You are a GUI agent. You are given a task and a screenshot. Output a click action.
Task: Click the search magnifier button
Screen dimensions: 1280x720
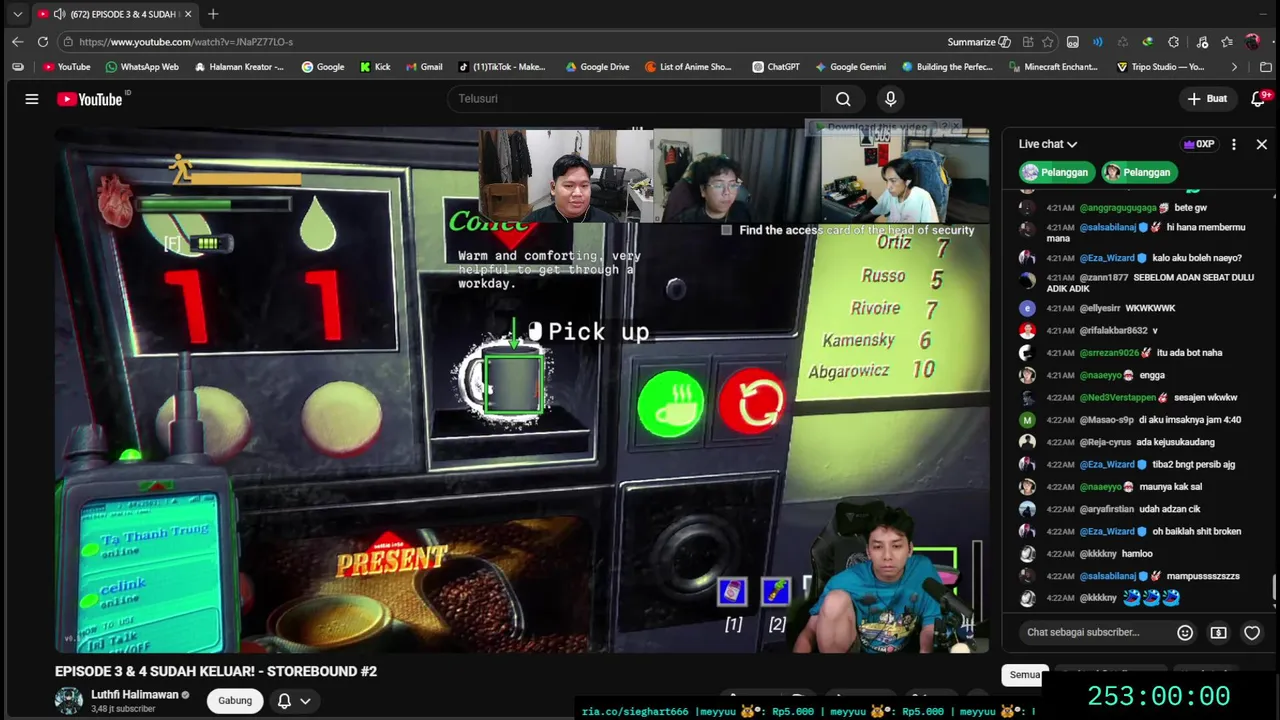(843, 99)
